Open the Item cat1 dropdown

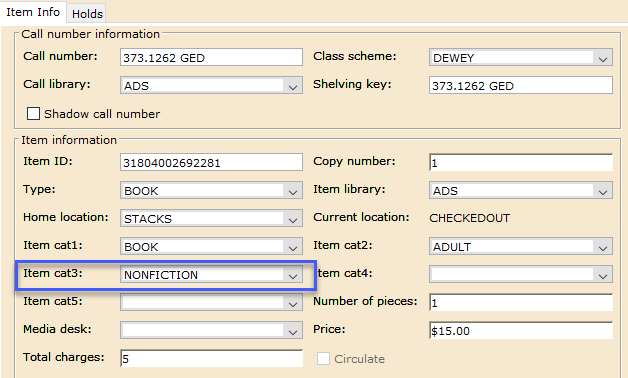point(211,247)
